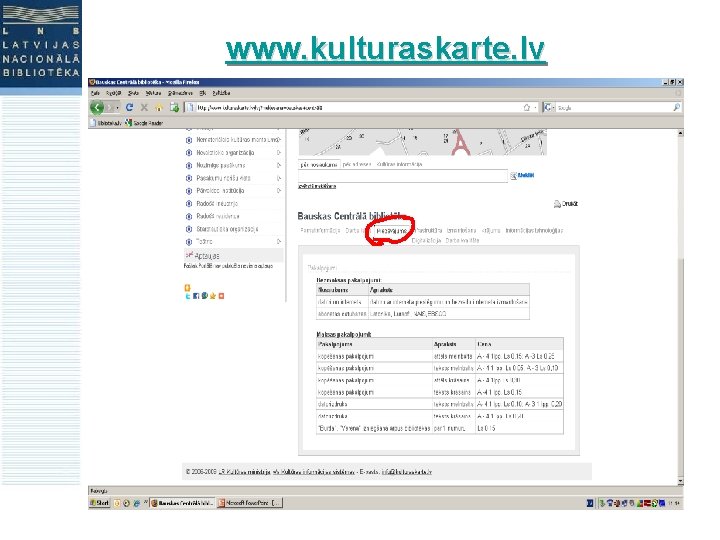Image resolution: width=720 pixels, height=540 pixels.
Task: Click the Firefox Back arrow button
Action: [x=97, y=107]
